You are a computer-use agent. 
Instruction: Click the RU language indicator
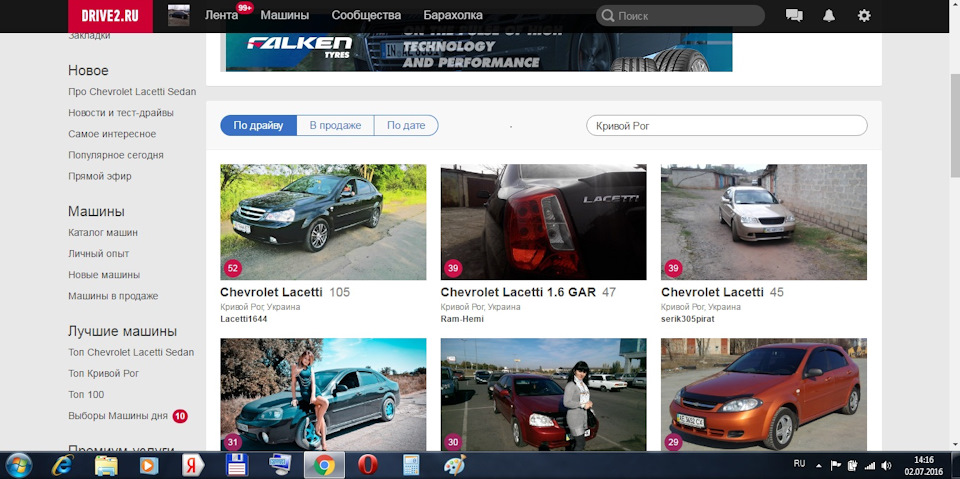pos(800,463)
